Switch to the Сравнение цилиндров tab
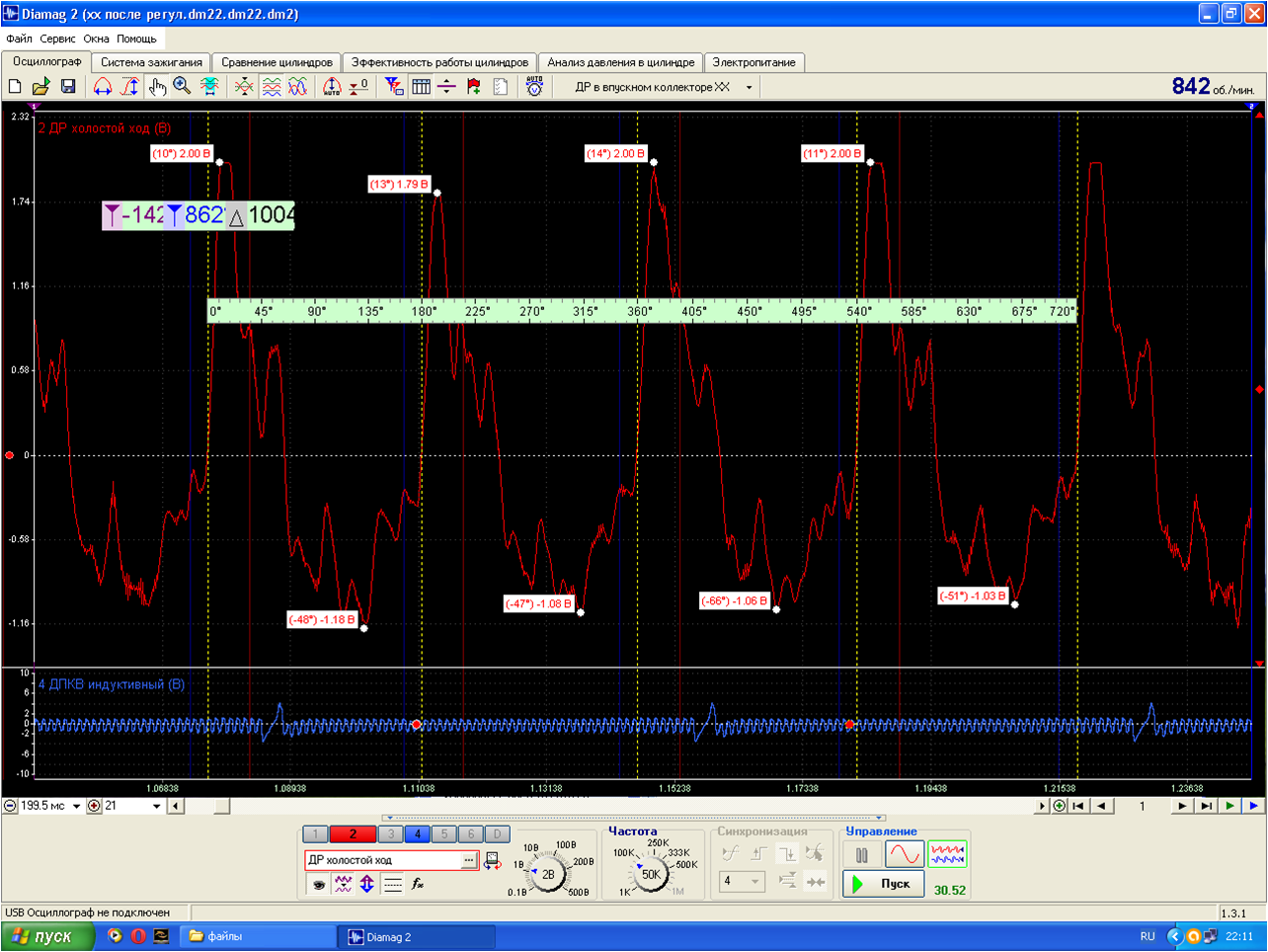Viewport: 1268px width, 952px height. point(277,62)
